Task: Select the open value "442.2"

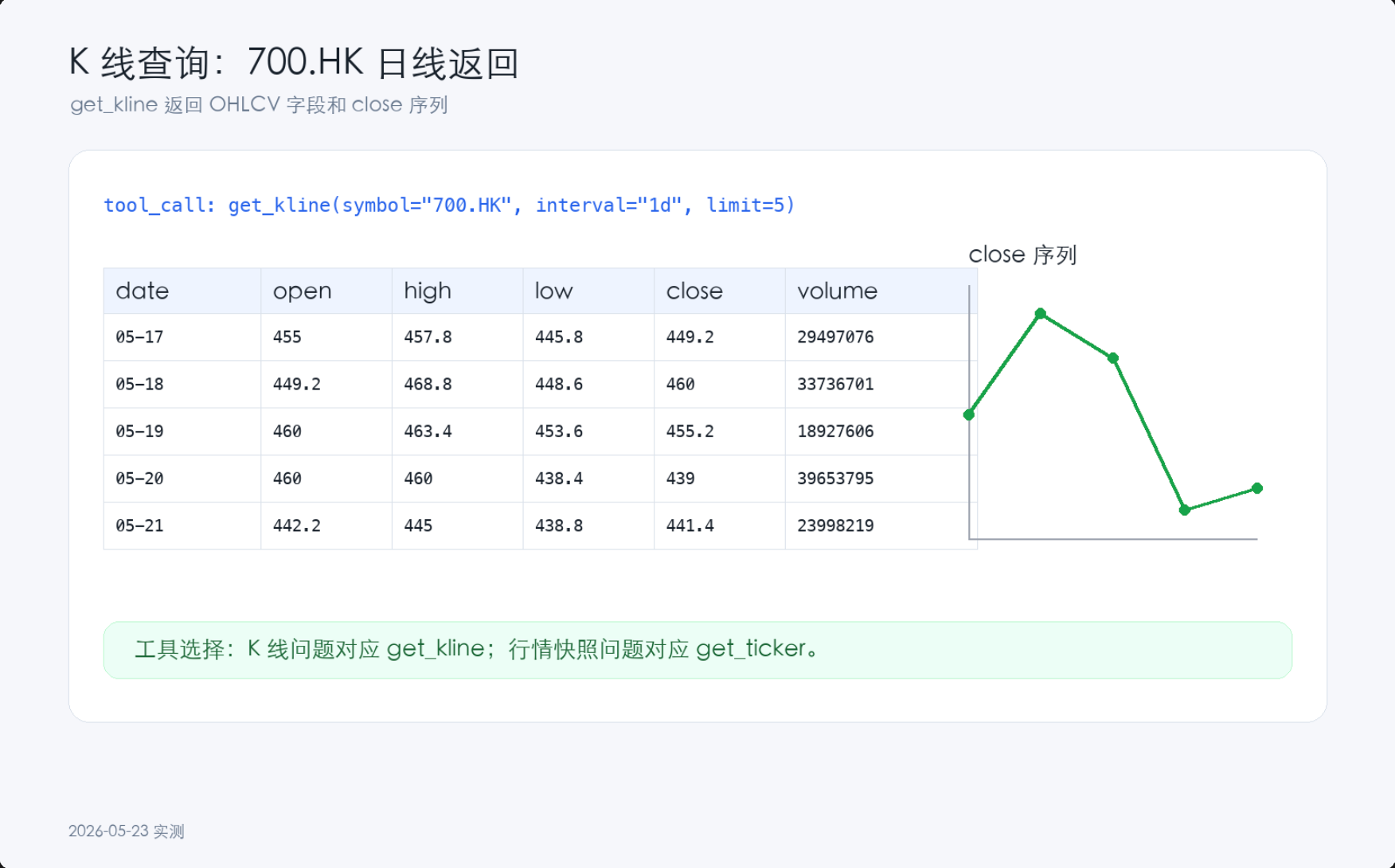Action: [x=296, y=525]
